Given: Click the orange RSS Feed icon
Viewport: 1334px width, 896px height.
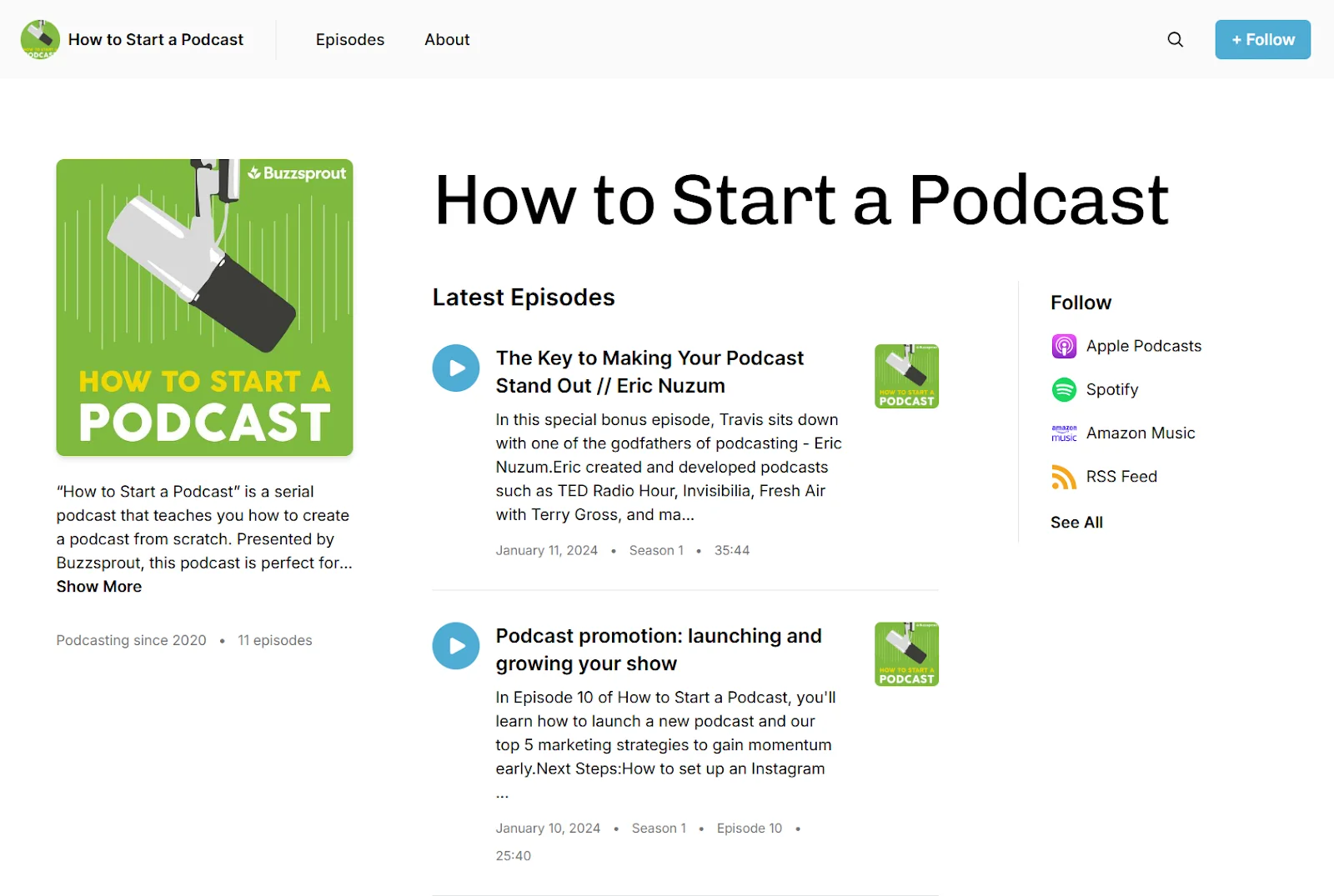Looking at the screenshot, I should click(1063, 476).
